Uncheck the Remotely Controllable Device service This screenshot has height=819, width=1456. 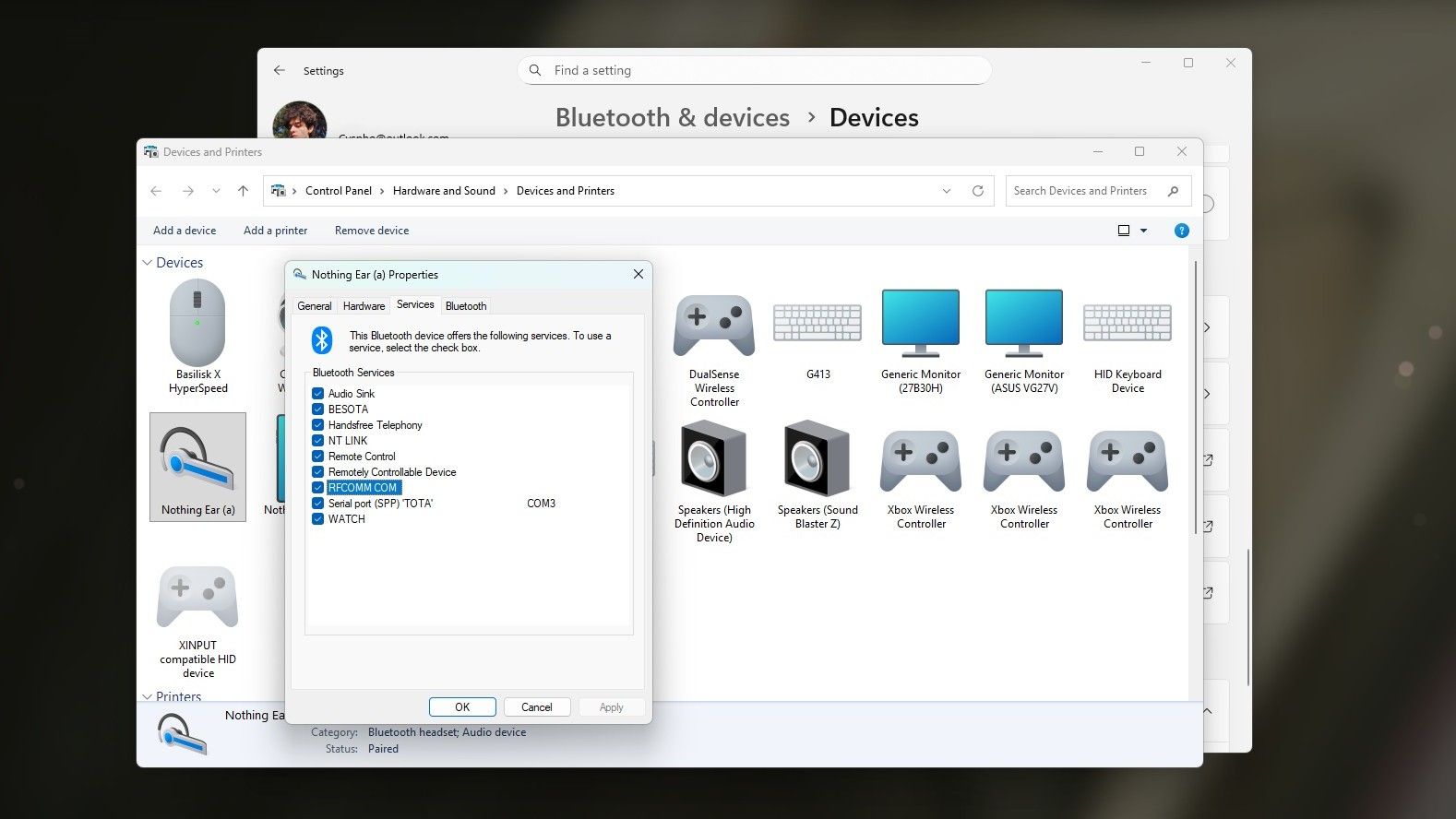317,471
